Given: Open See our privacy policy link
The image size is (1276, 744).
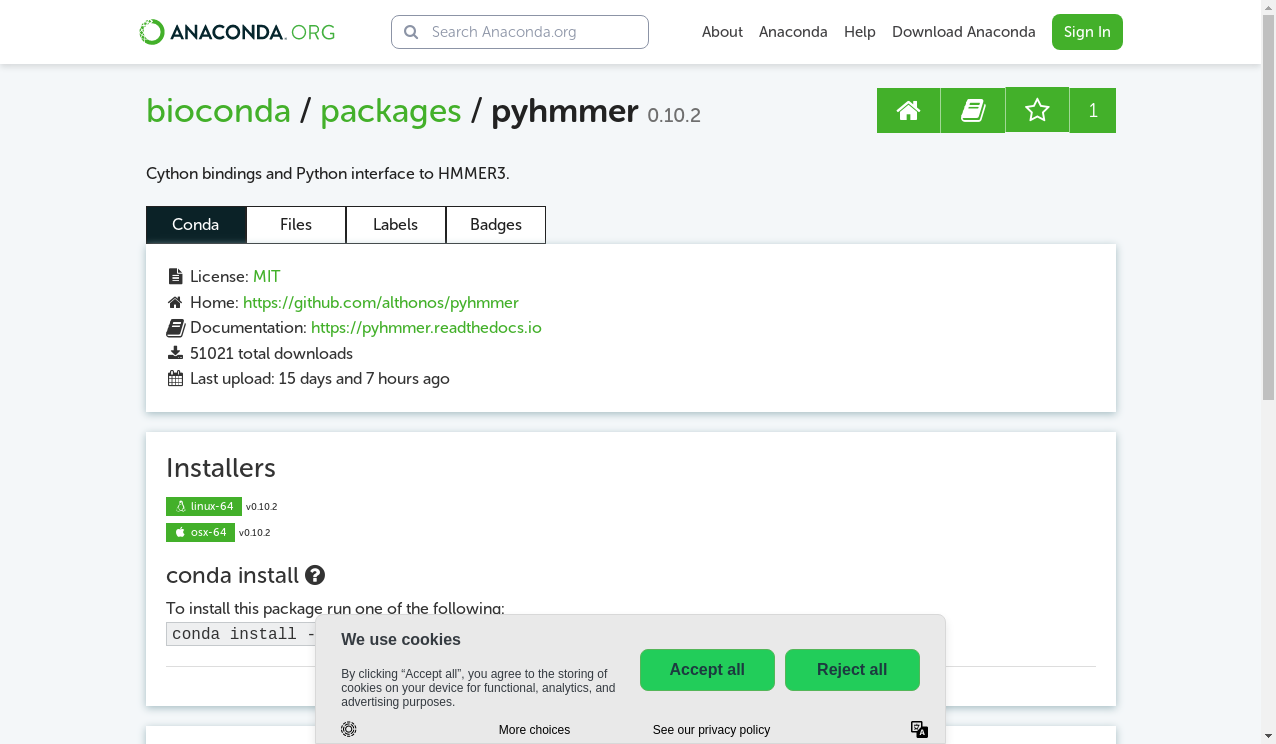Looking at the screenshot, I should [711, 730].
